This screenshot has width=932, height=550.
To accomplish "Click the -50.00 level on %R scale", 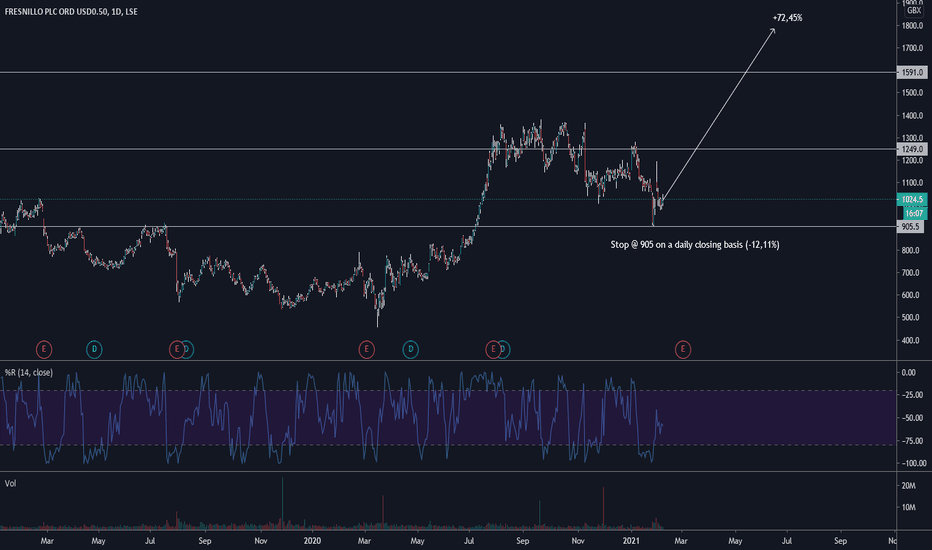I will (x=912, y=418).
